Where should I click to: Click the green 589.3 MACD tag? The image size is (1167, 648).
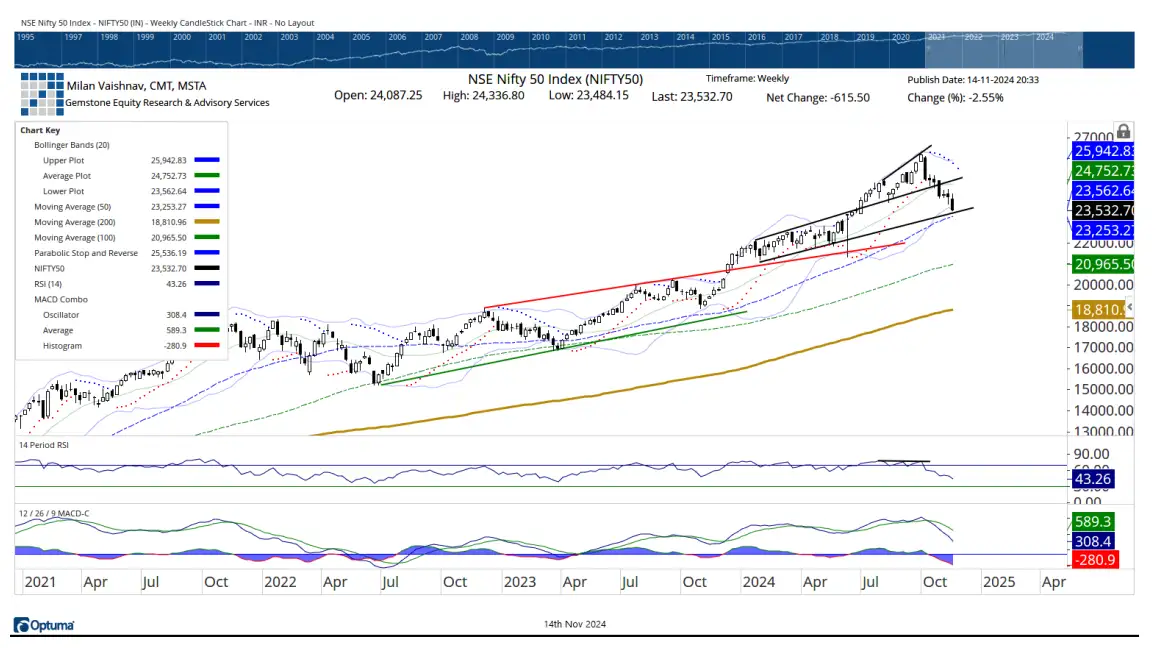click(x=1093, y=522)
